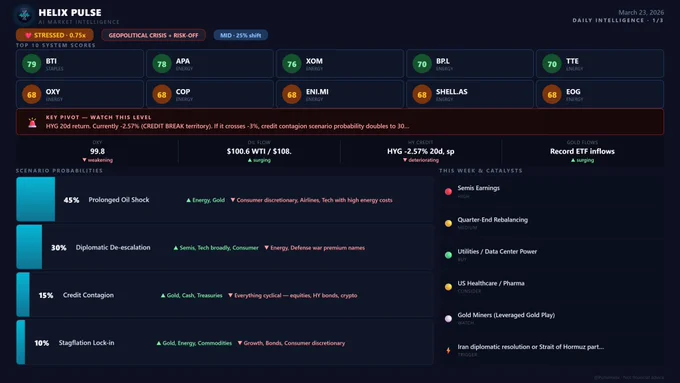
Task: Click the green dot beside Utilities / Data Center Power
Action: click(448, 255)
